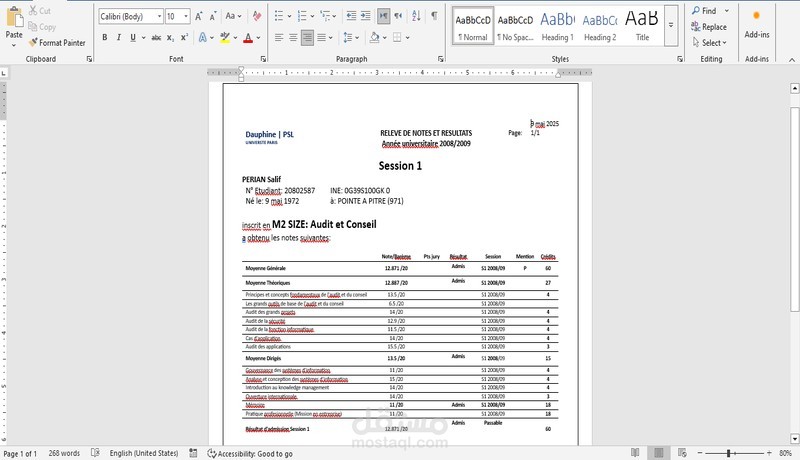The height and width of the screenshot is (460, 800).
Task: Sort the selected text alphabetically
Action: pyautogui.click(x=414, y=16)
